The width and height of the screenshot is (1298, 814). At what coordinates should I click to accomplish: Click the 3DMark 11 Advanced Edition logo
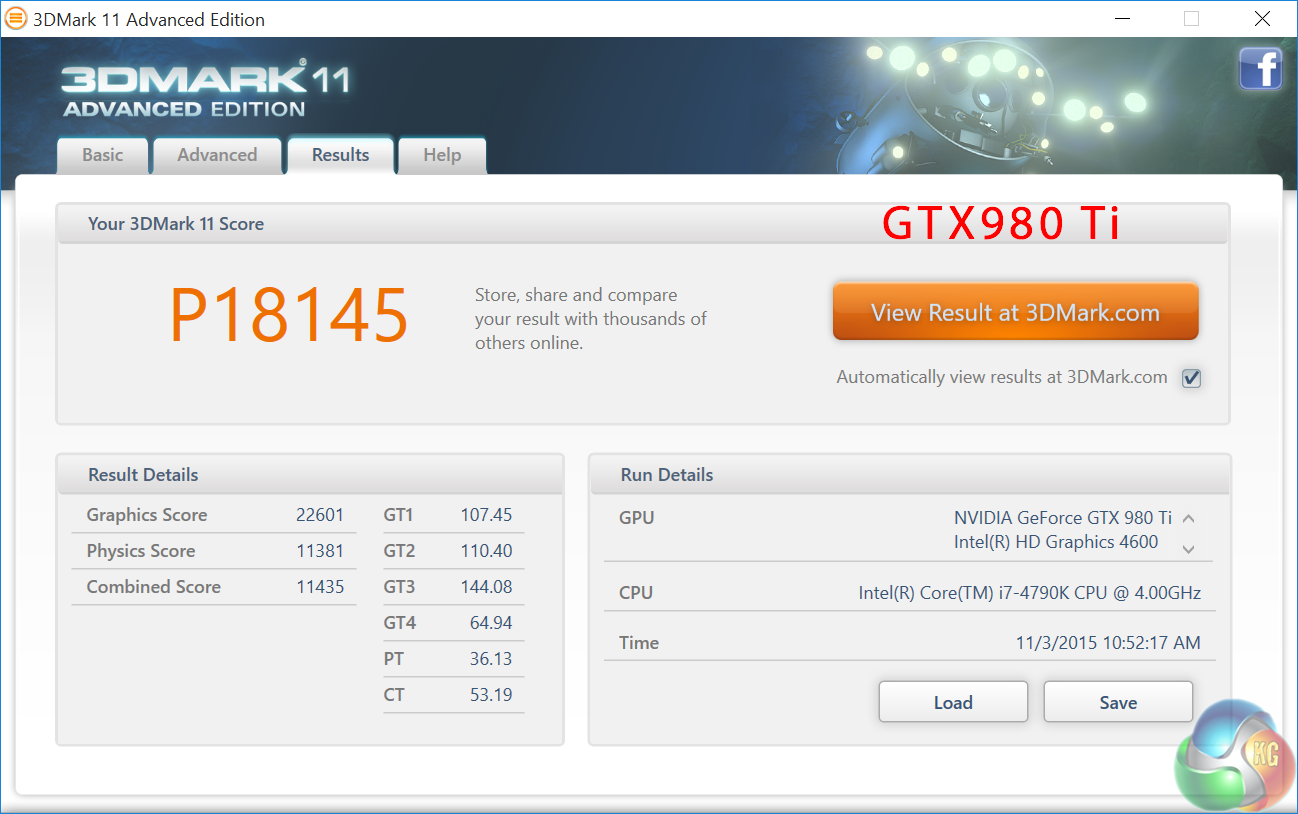pos(205,91)
